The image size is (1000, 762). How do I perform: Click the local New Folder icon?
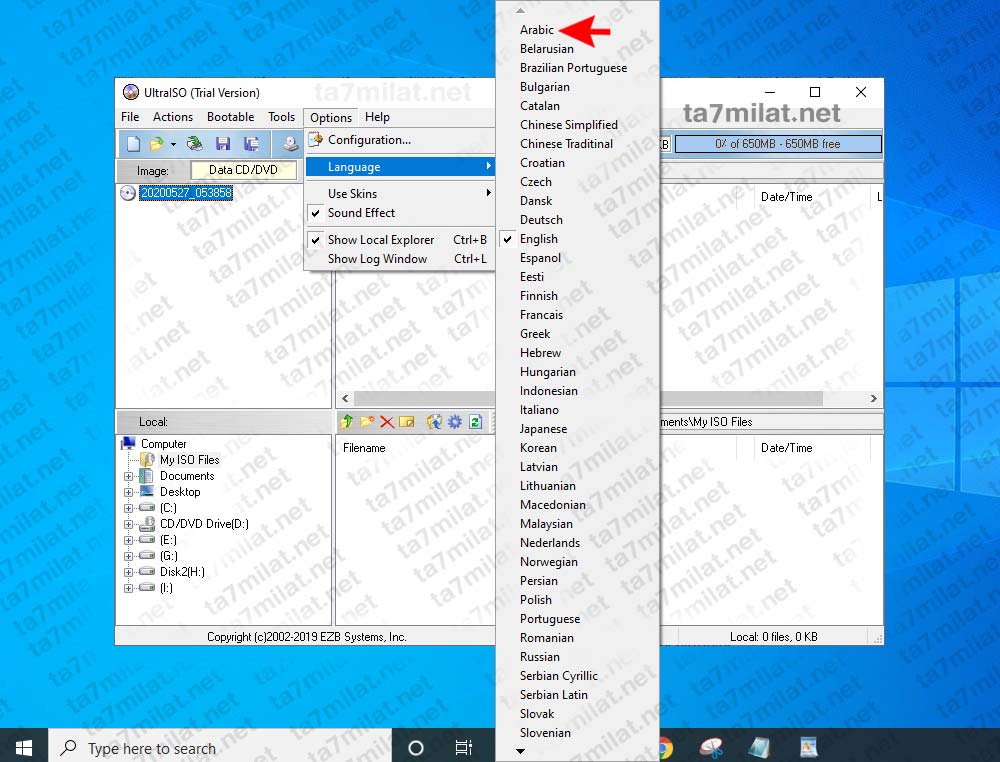click(x=367, y=421)
